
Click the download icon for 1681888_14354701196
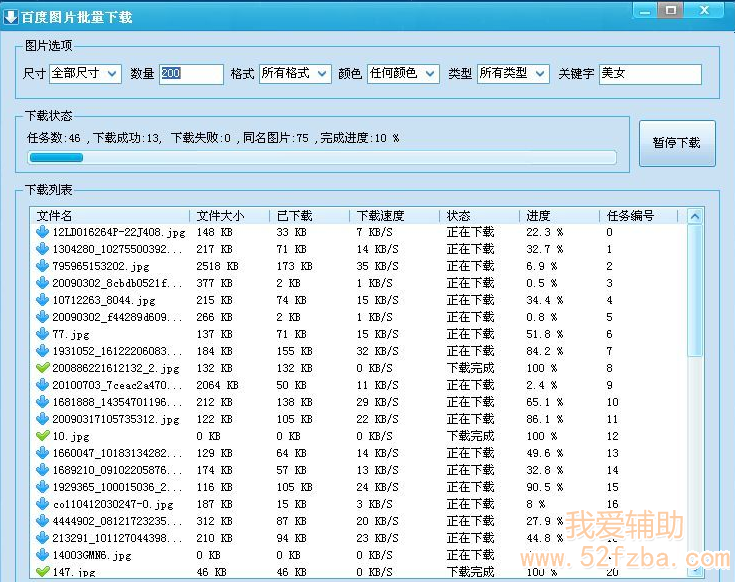tap(43, 402)
